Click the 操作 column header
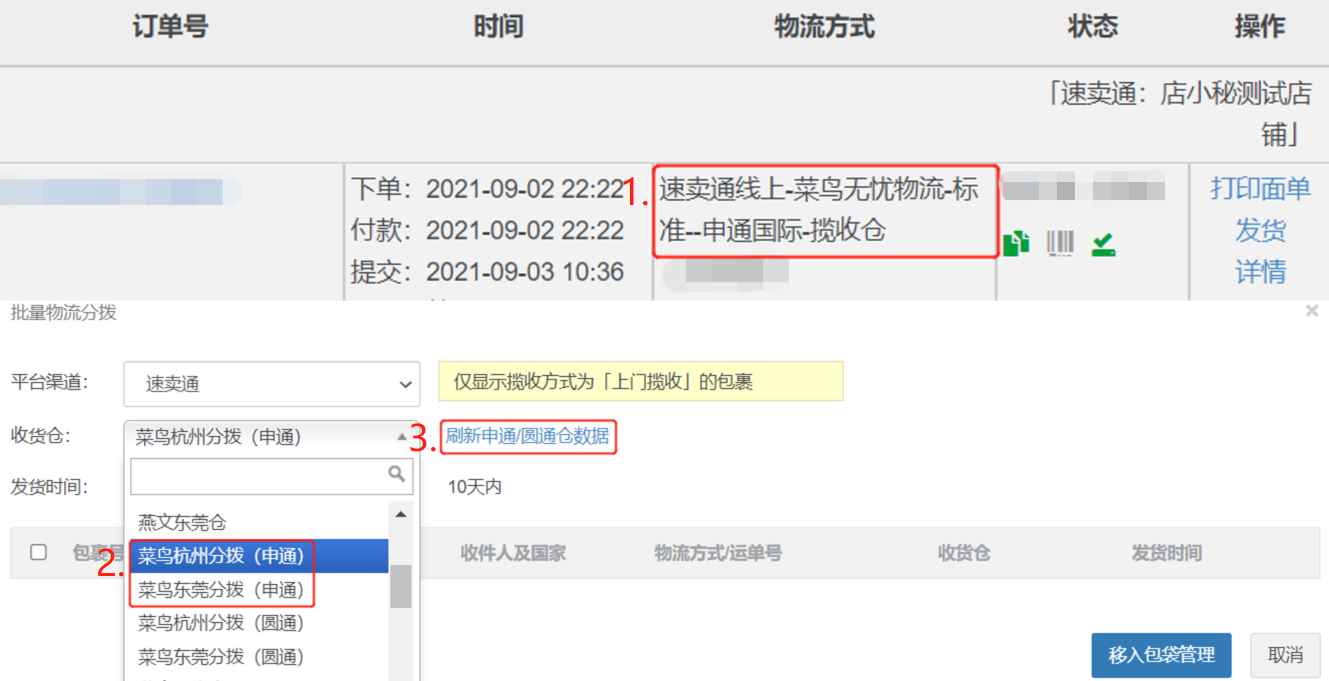 coord(1260,27)
